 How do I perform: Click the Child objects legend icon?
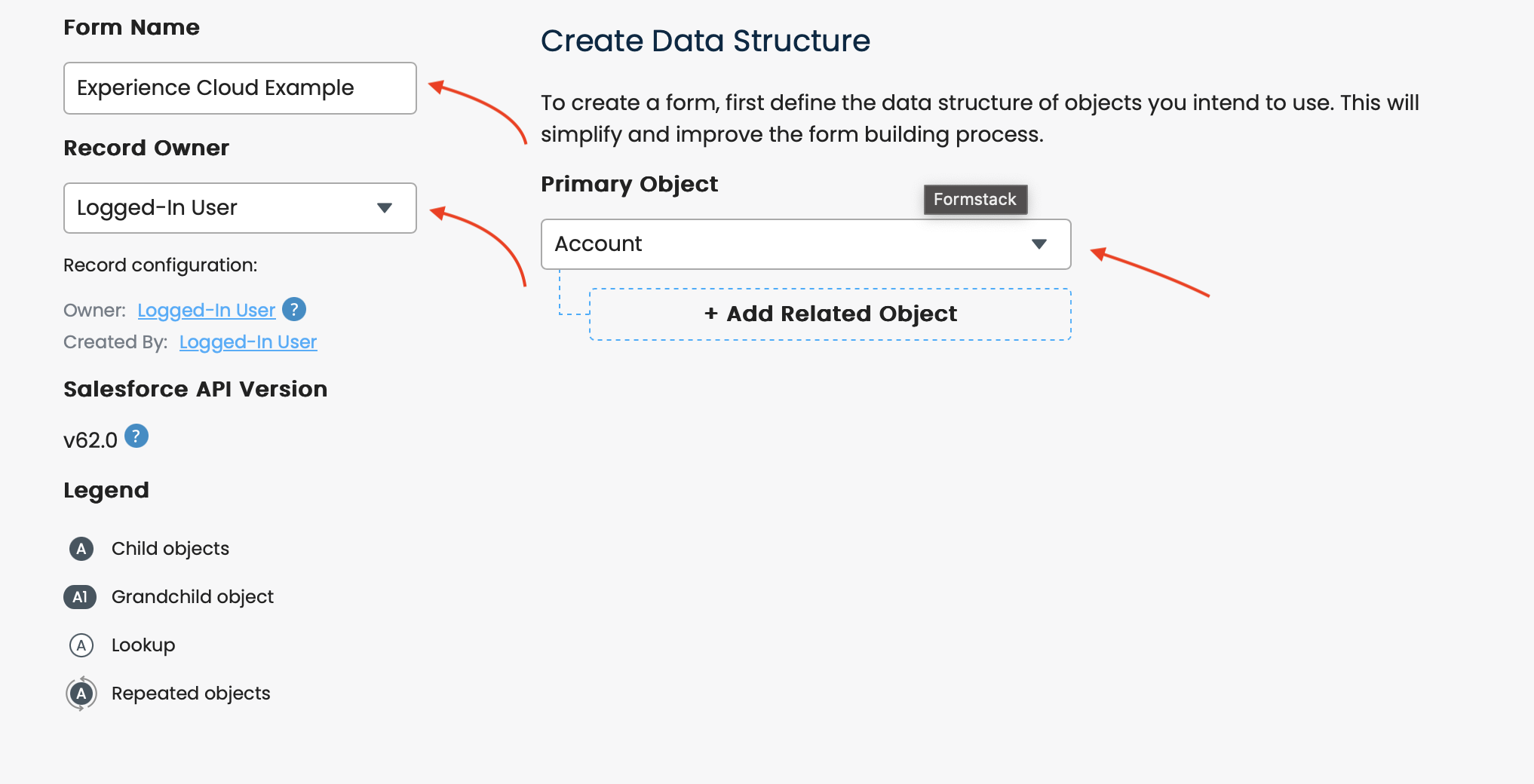point(81,549)
